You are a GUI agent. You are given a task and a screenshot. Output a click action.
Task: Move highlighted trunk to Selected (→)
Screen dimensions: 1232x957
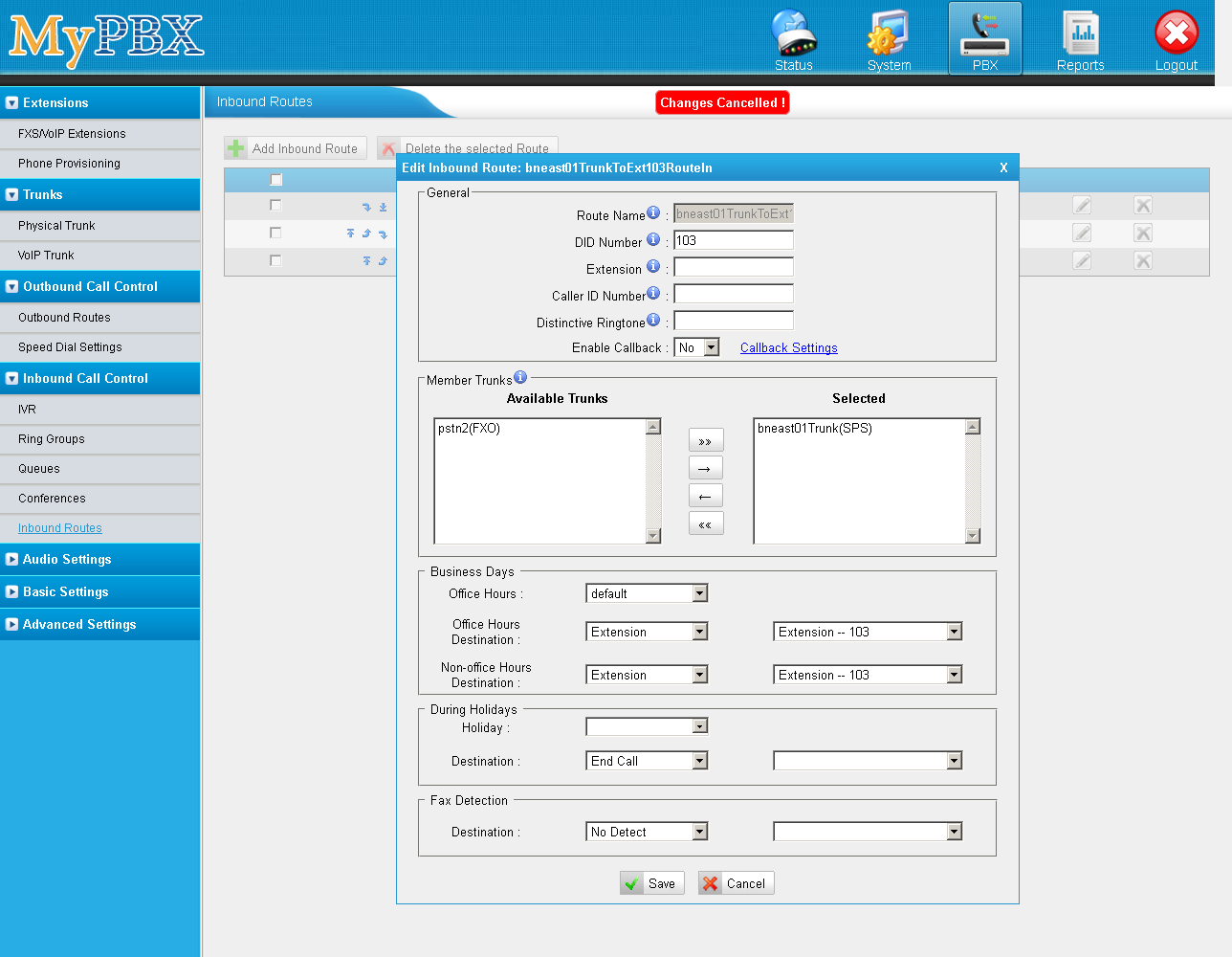click(x=706, y=468)
